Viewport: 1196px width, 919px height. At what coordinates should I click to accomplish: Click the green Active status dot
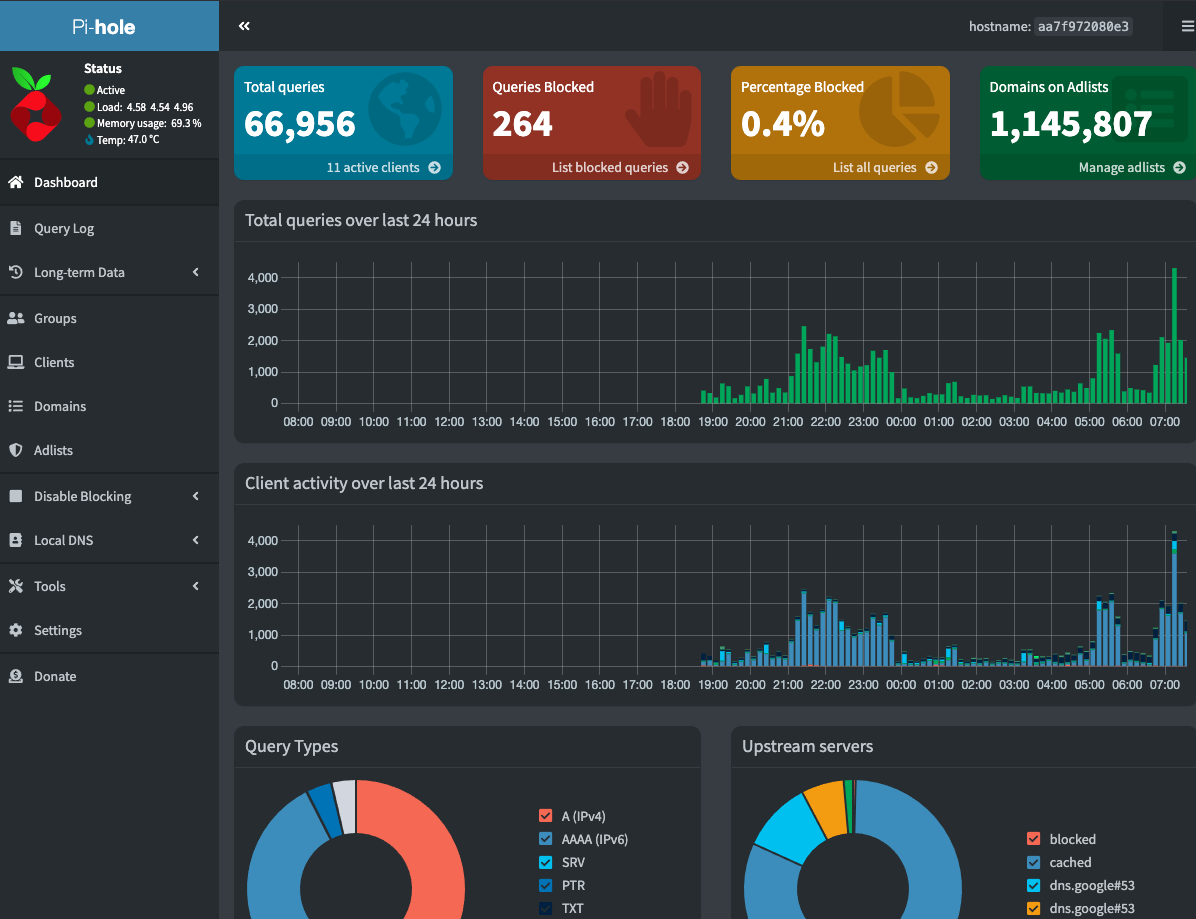[89, 90]
